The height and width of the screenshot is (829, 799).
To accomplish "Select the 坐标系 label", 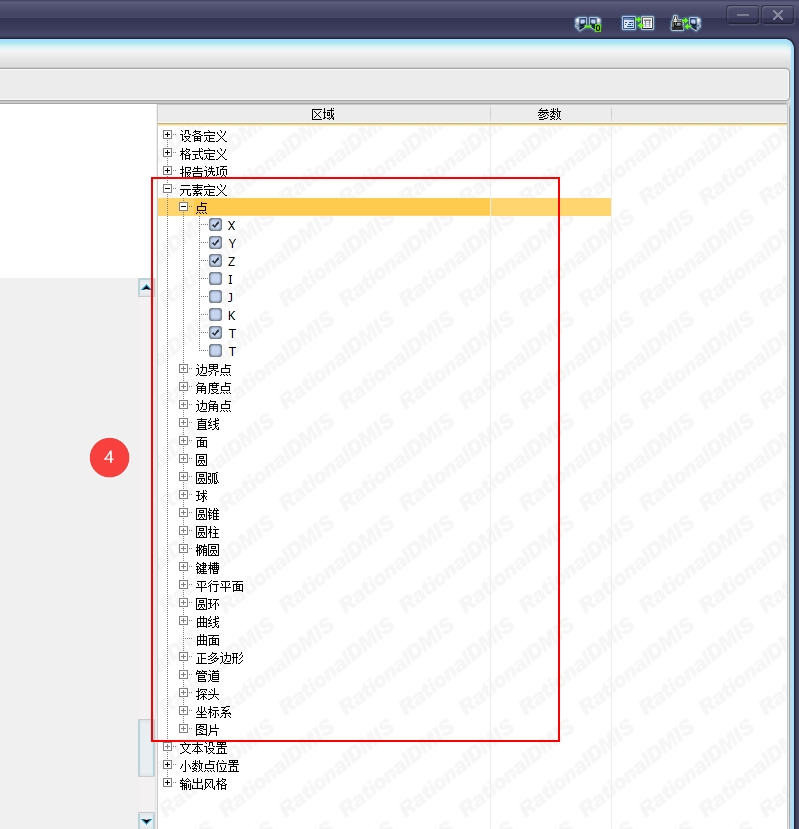I will 214,712.
